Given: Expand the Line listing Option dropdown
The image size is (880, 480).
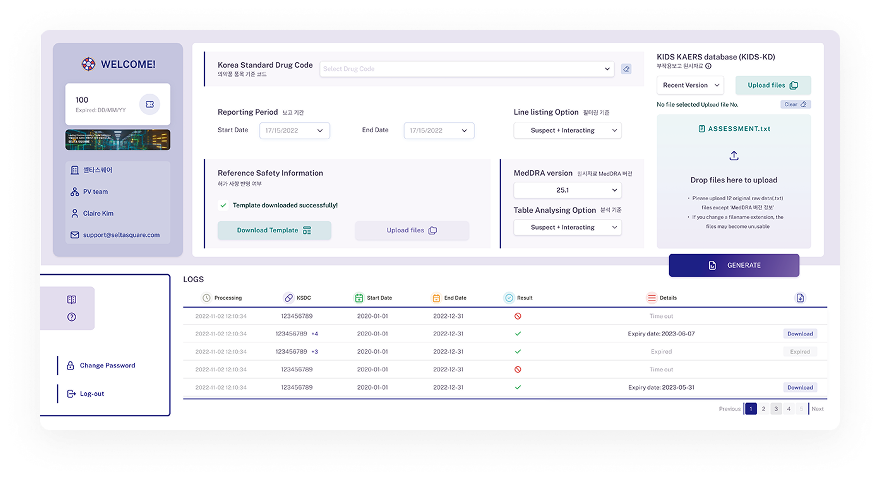Looking at the screenshot, I should pos(567,131).
